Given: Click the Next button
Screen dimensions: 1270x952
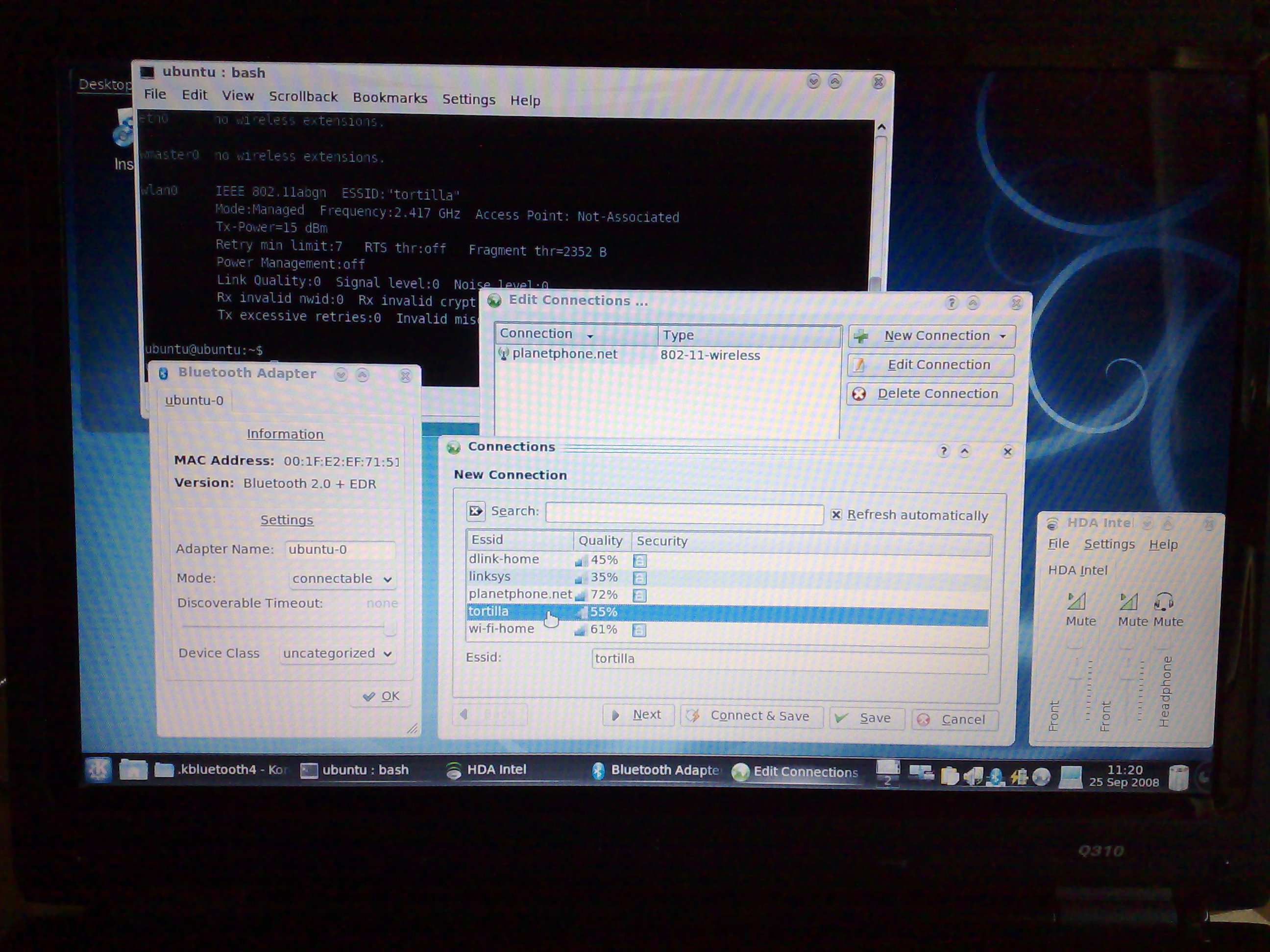Looking at the screenshot, I should coord(638,715).
